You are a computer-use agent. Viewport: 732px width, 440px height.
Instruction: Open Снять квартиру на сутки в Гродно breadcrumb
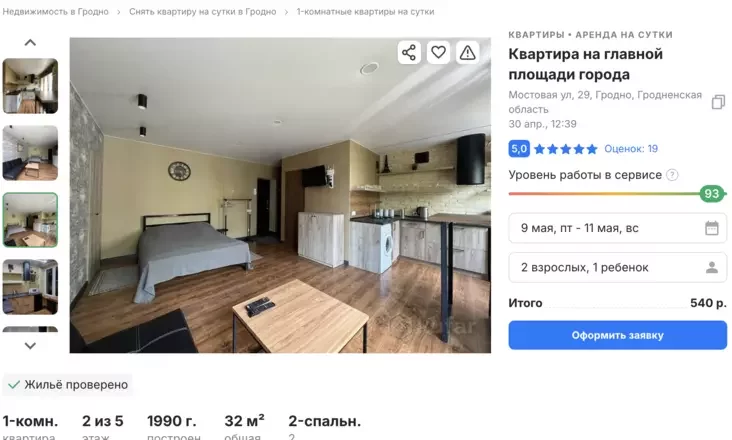[203, 12]
